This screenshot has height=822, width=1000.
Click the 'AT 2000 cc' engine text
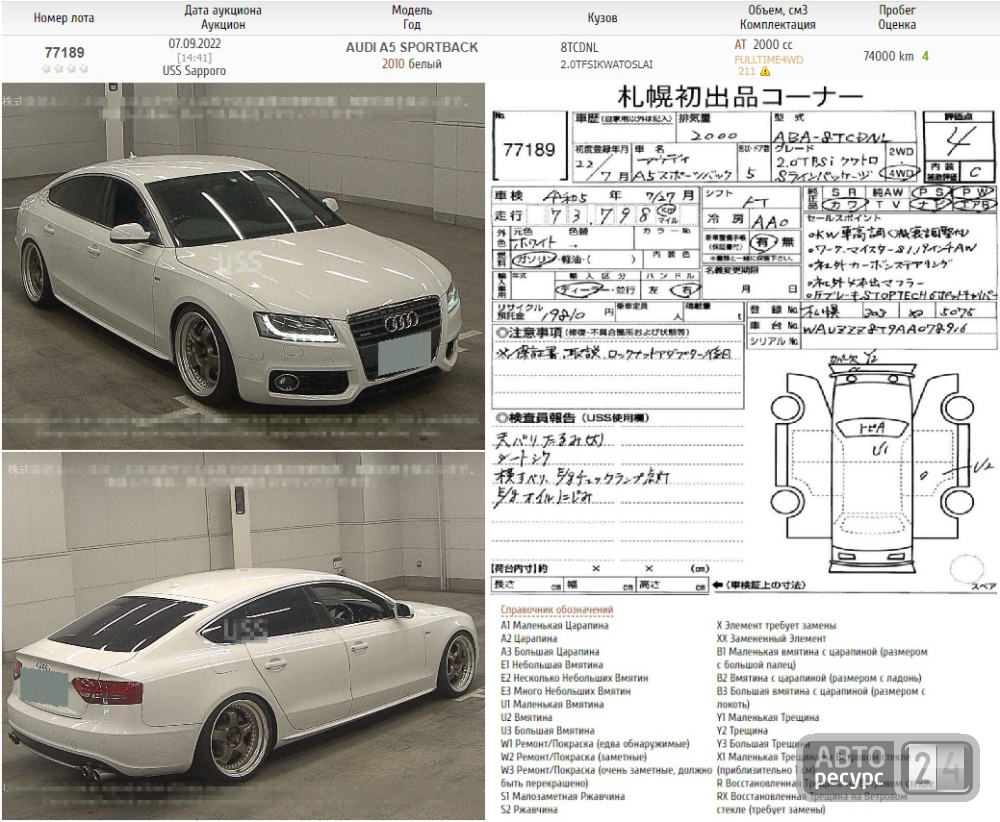tap(763, 45)
